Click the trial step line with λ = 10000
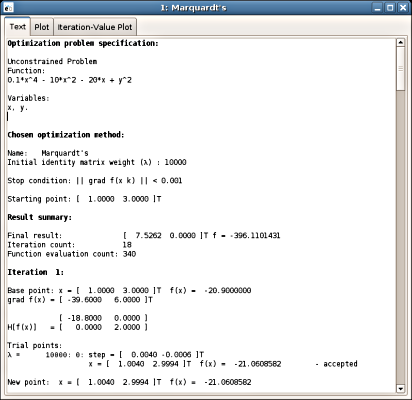Screen dimensions: 412x400 pos(105,355)
